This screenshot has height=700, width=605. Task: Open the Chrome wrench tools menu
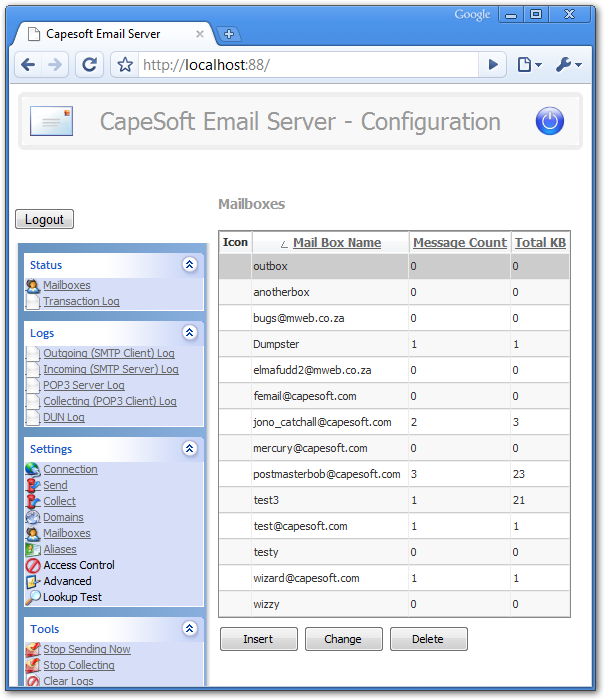(568, 65)
